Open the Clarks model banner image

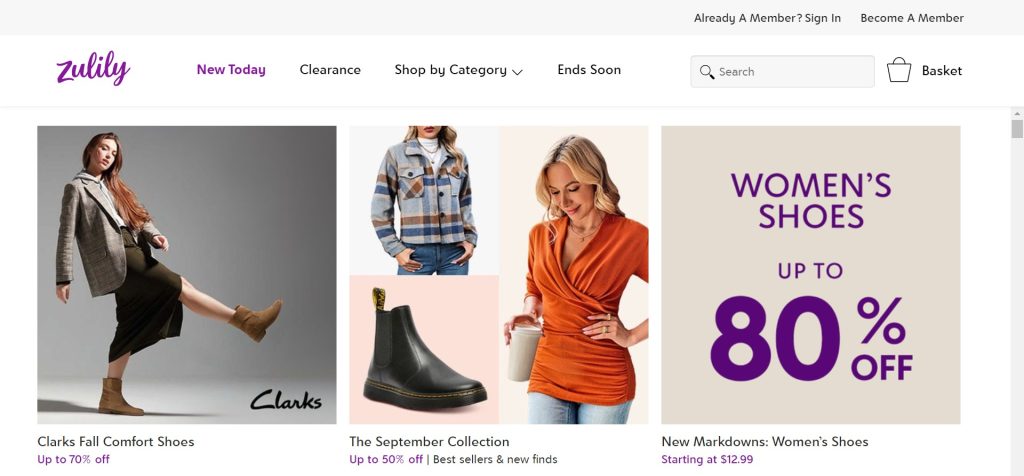pos(187,274)
